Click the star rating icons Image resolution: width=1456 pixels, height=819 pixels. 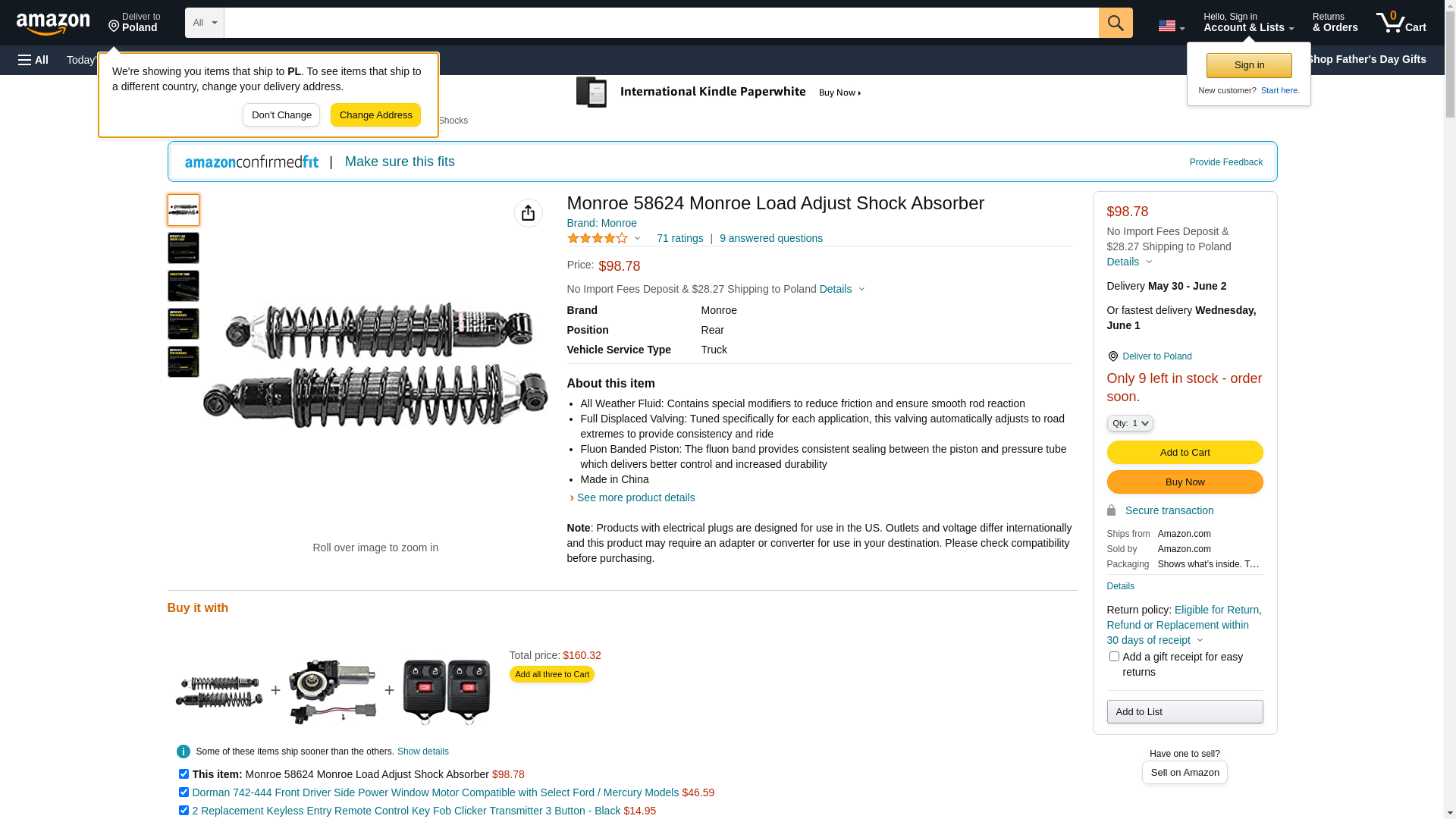(x=598, y=238)
